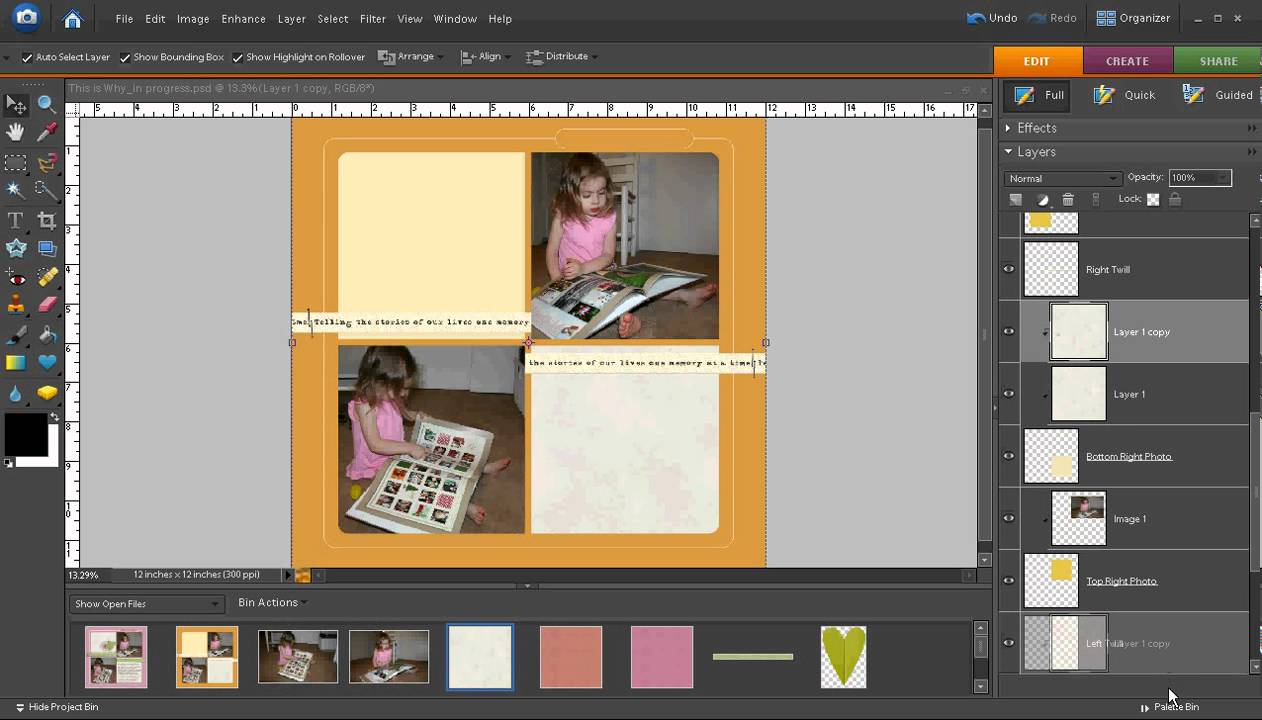Switch to the CREATE tab
Screen dimensions: 1262x720
click(x=1127, y=61)
